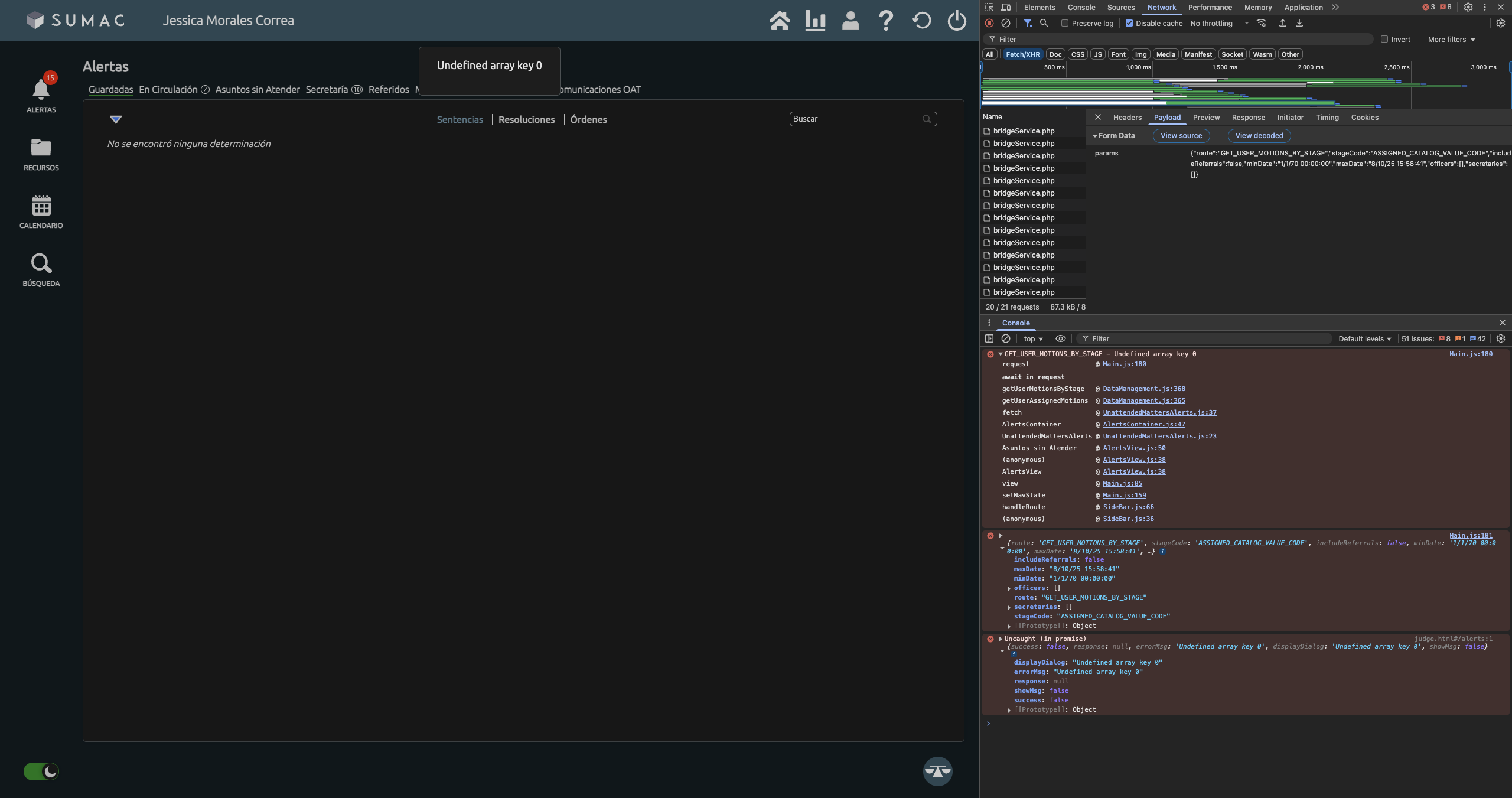Open the user profile icon
The image size is (1512, 798).
[850, 21]
